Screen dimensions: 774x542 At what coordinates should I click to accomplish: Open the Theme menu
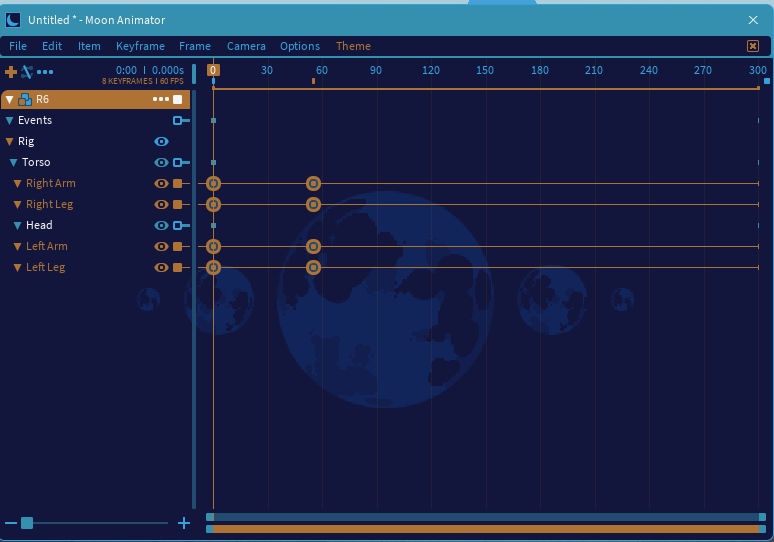point(353,46)
